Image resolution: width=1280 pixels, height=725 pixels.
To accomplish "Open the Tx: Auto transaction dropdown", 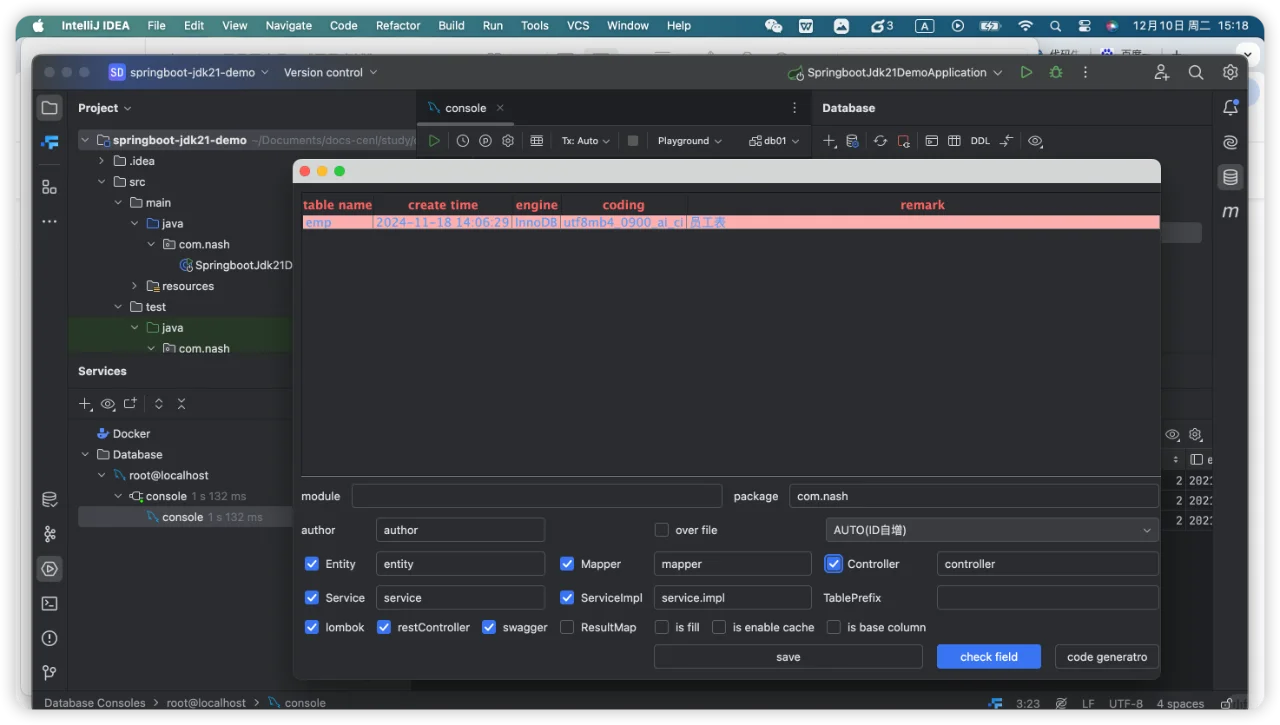I will click(x=585, y=141).
